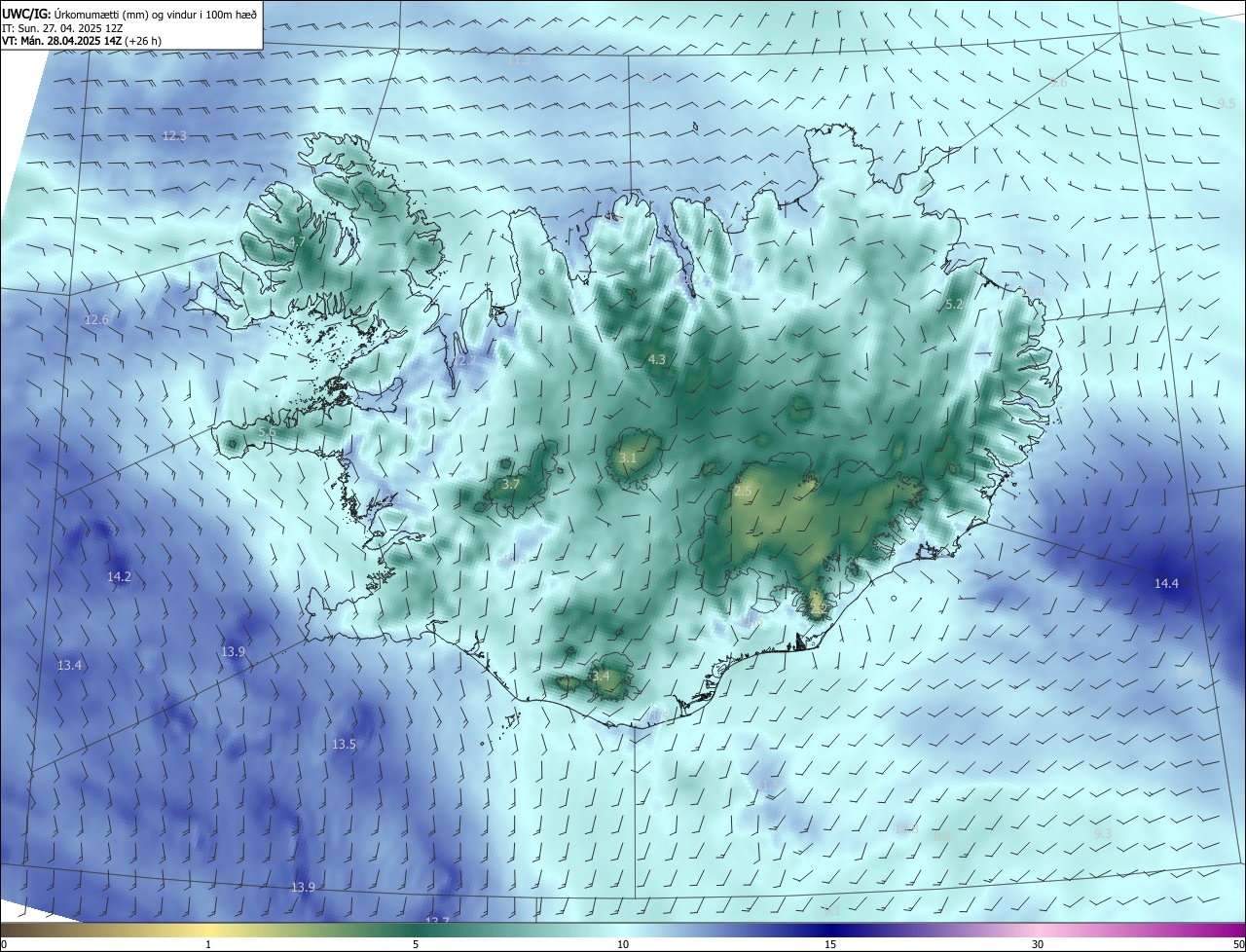Click the 1 tick on the color scale

coord(208,945)
